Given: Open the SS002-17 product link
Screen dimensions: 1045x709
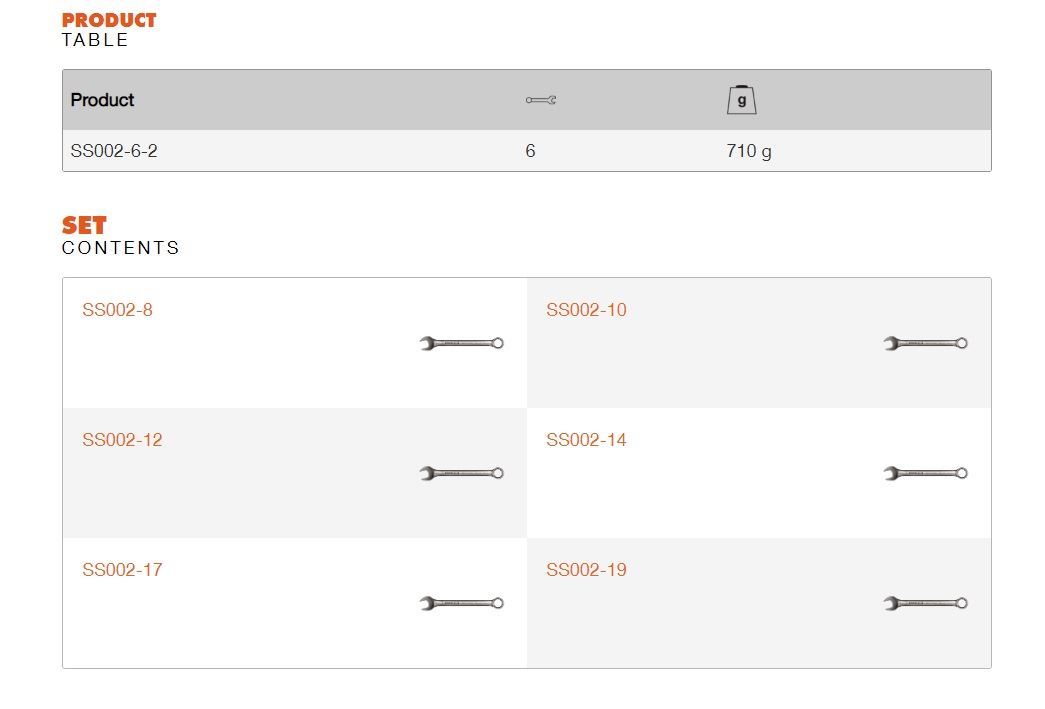Looking at the screenshot, I should (122, 570).
